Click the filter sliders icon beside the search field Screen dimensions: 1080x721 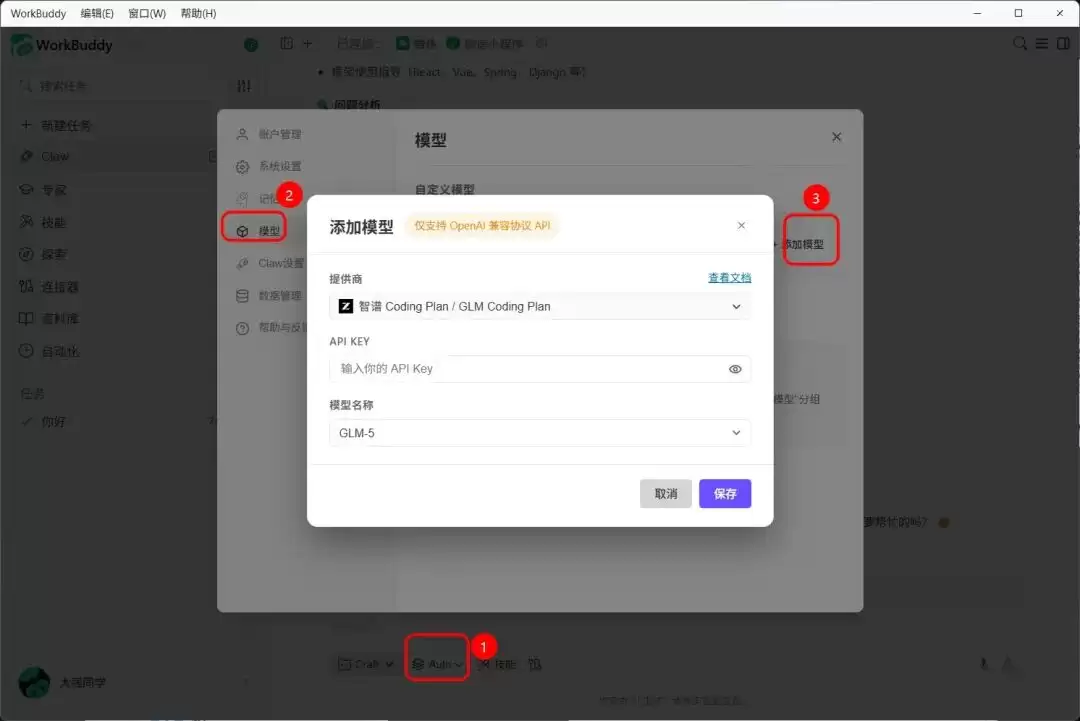pos(244,86)
